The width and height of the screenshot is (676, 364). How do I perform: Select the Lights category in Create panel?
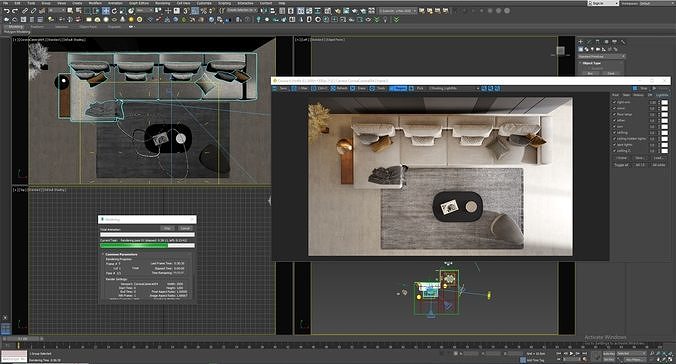[592, 49]
